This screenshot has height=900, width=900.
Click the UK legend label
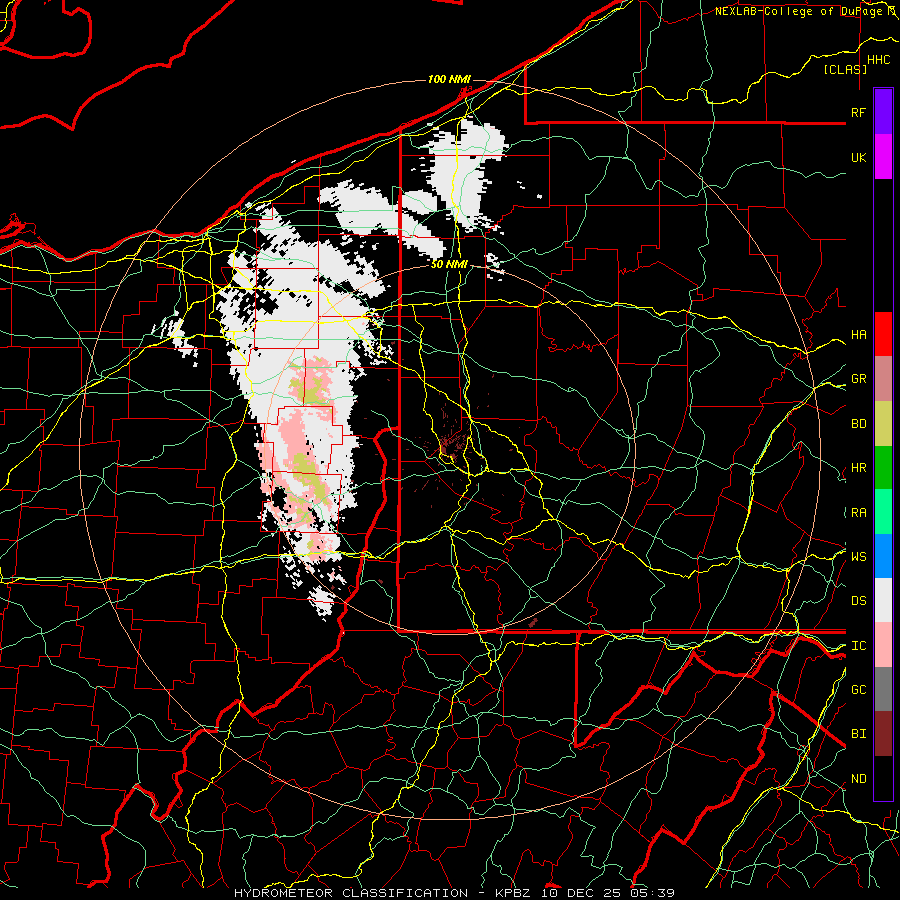point(858,157)
